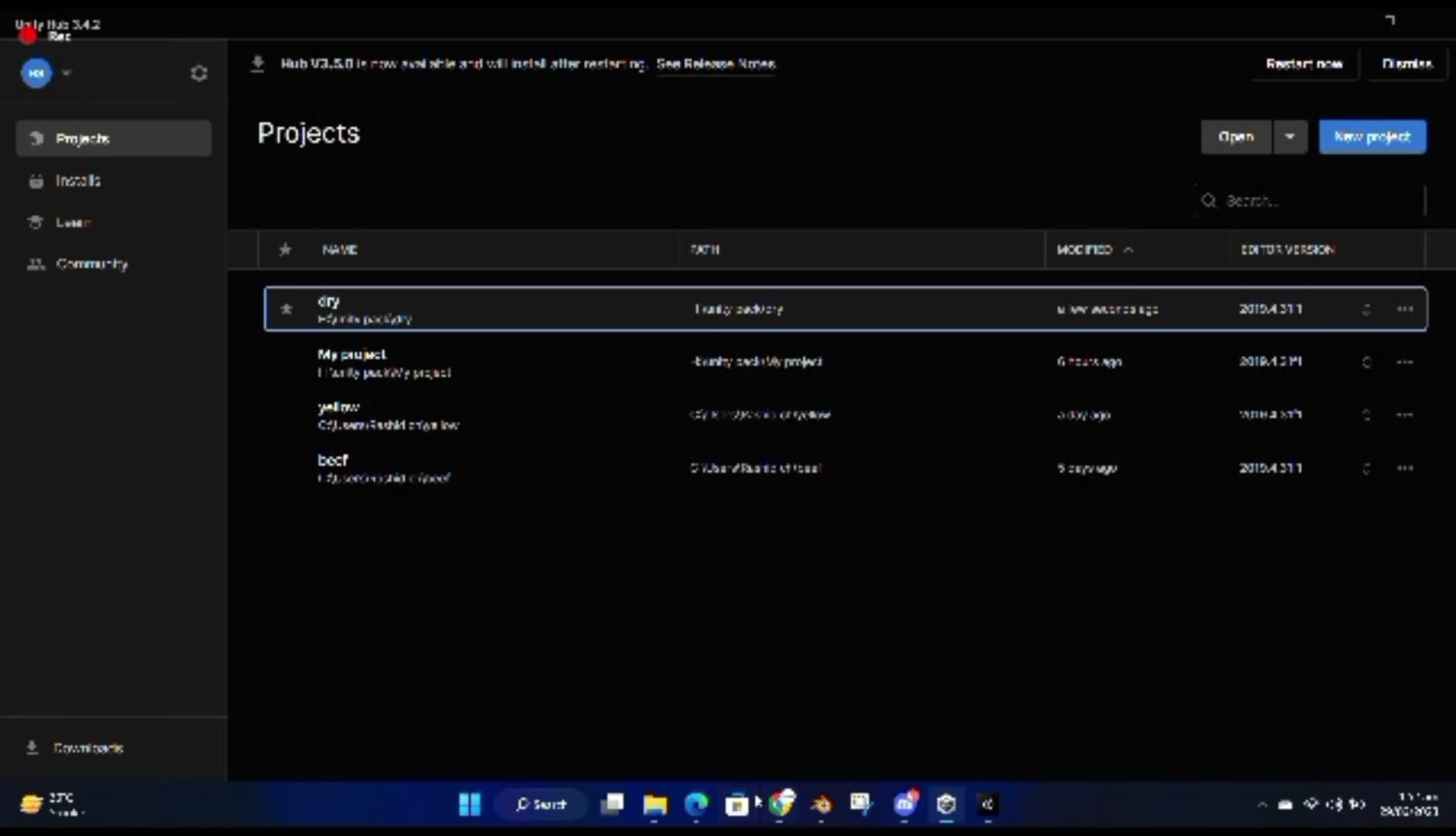Show hidden system tray icons
This screenshot has width=1456, height=836.
(x=1262, y=804)
